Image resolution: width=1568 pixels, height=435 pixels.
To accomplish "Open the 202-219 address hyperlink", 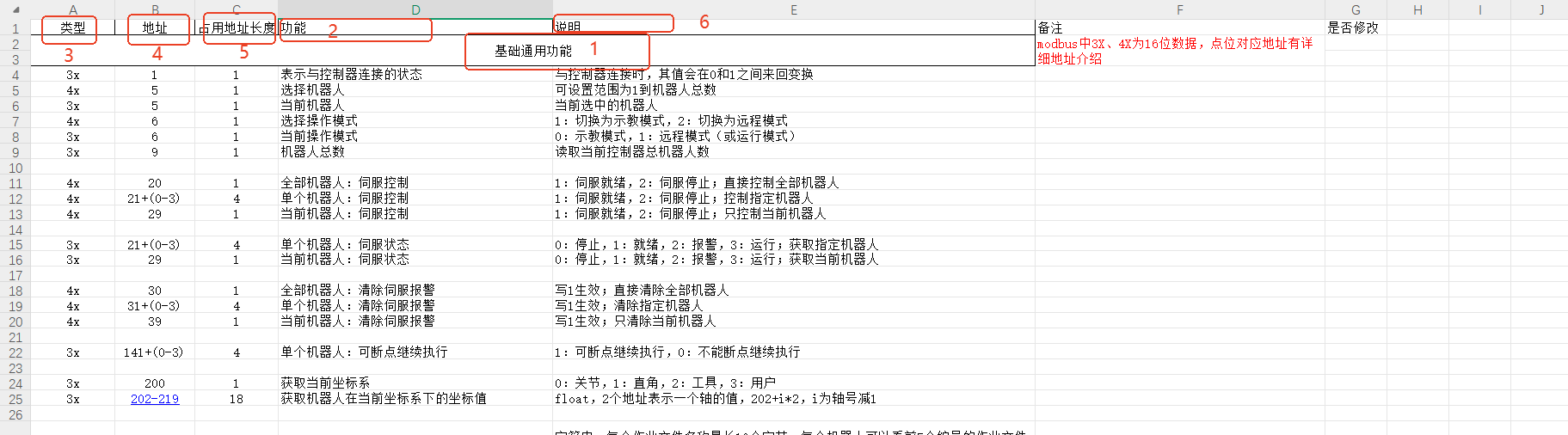I will click(155, 399).
